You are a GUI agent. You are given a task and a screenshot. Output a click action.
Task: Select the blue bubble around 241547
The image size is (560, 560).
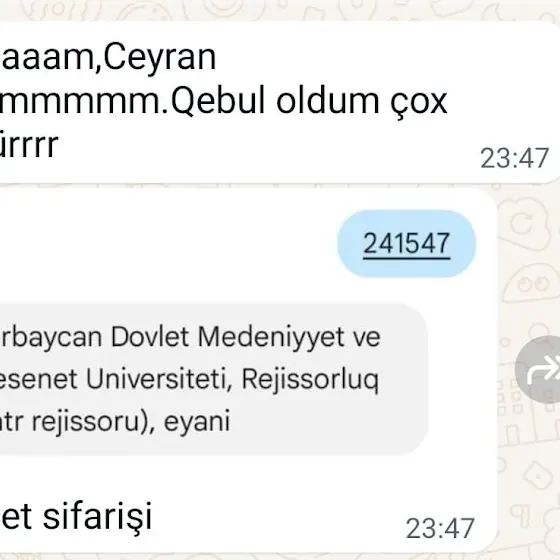[406, 244]
